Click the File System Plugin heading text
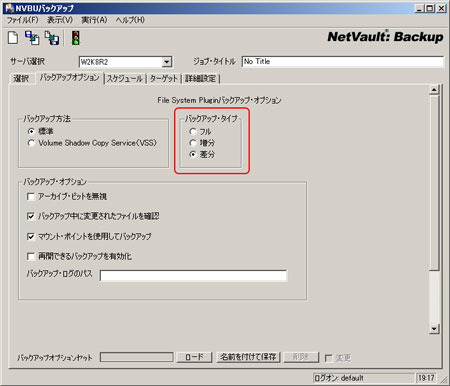Image resolution: width=450 pixels, height=386 pixels. tap(219, 100)
